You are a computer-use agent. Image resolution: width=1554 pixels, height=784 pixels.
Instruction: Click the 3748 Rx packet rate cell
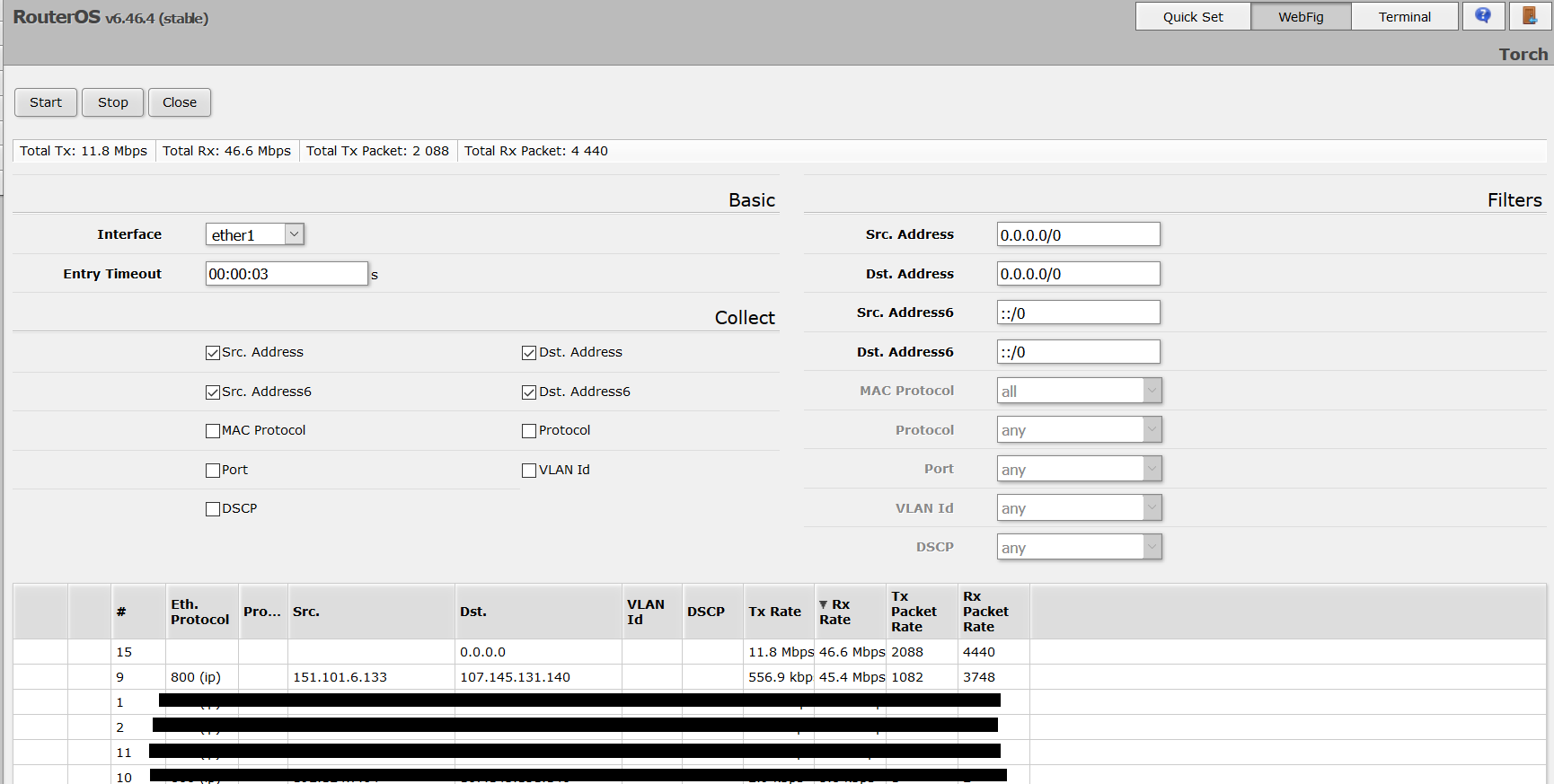pos(993,677)
